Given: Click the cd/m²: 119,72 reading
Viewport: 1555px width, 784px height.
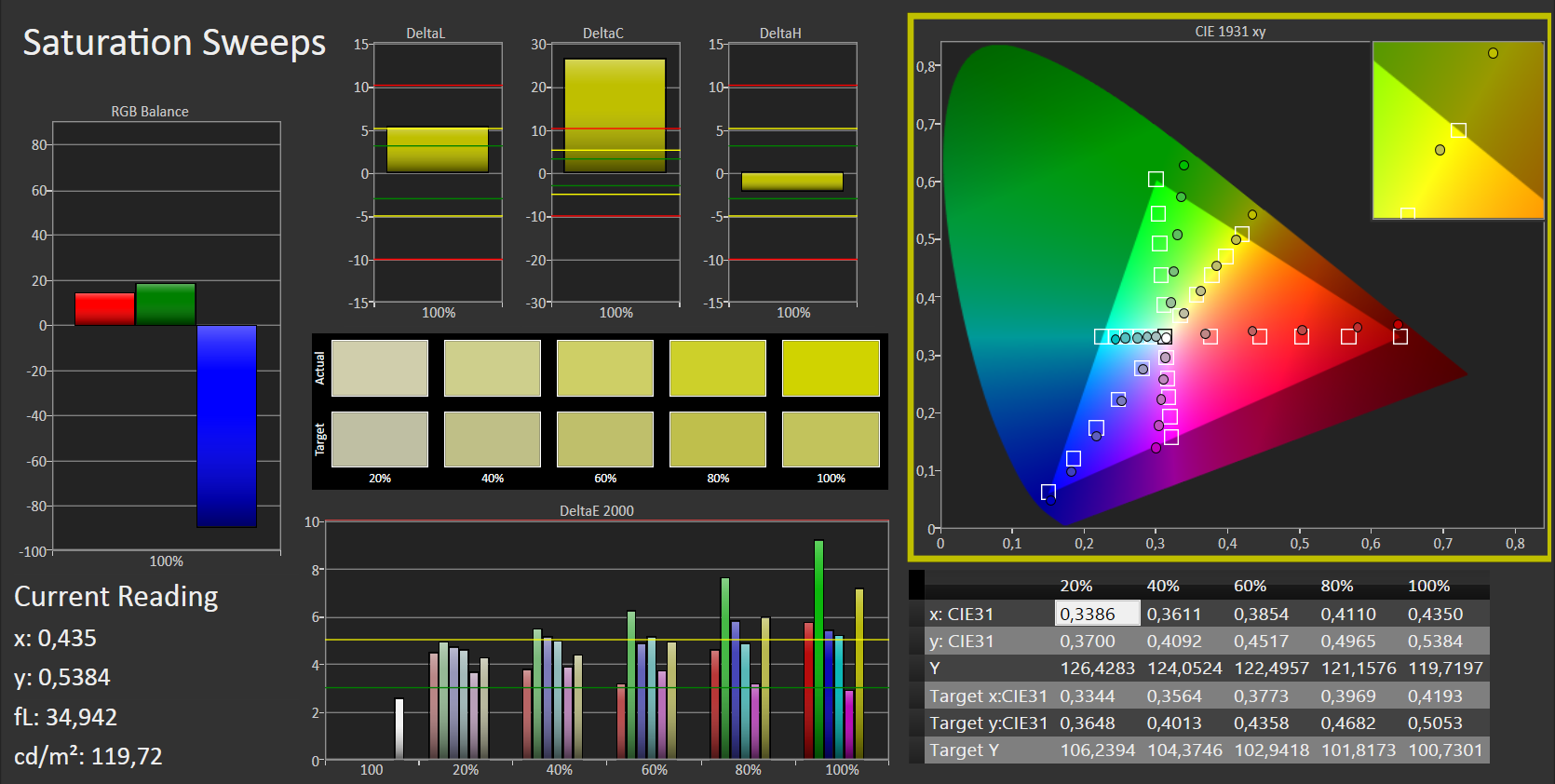Looking at the screenshot, I should (x=88, y=755).
